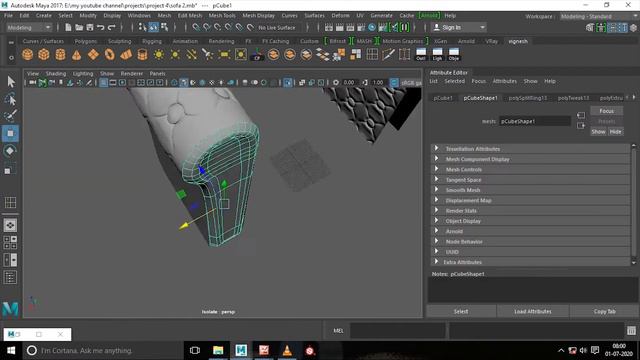Viewport: 640px width, 360px height.
Task: Create a polygon pipe from the shelf
Action: tap(142, 54)
